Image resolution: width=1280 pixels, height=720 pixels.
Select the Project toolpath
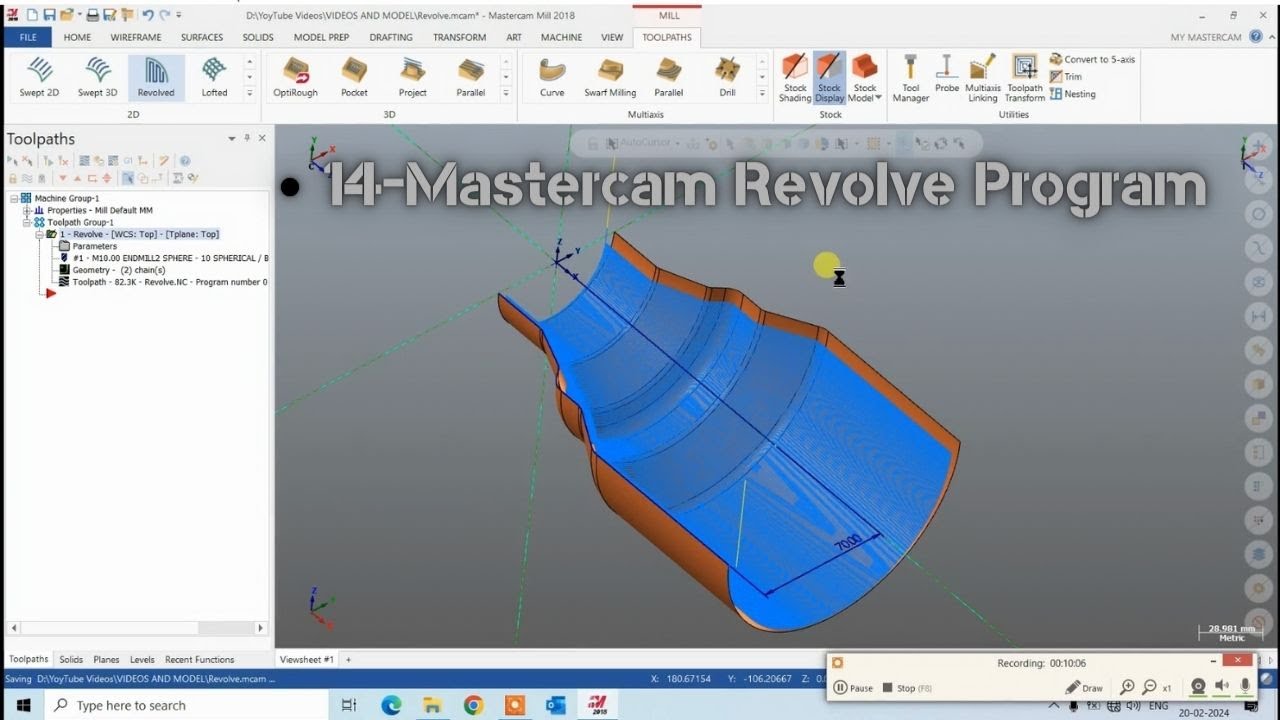point(412,77)
